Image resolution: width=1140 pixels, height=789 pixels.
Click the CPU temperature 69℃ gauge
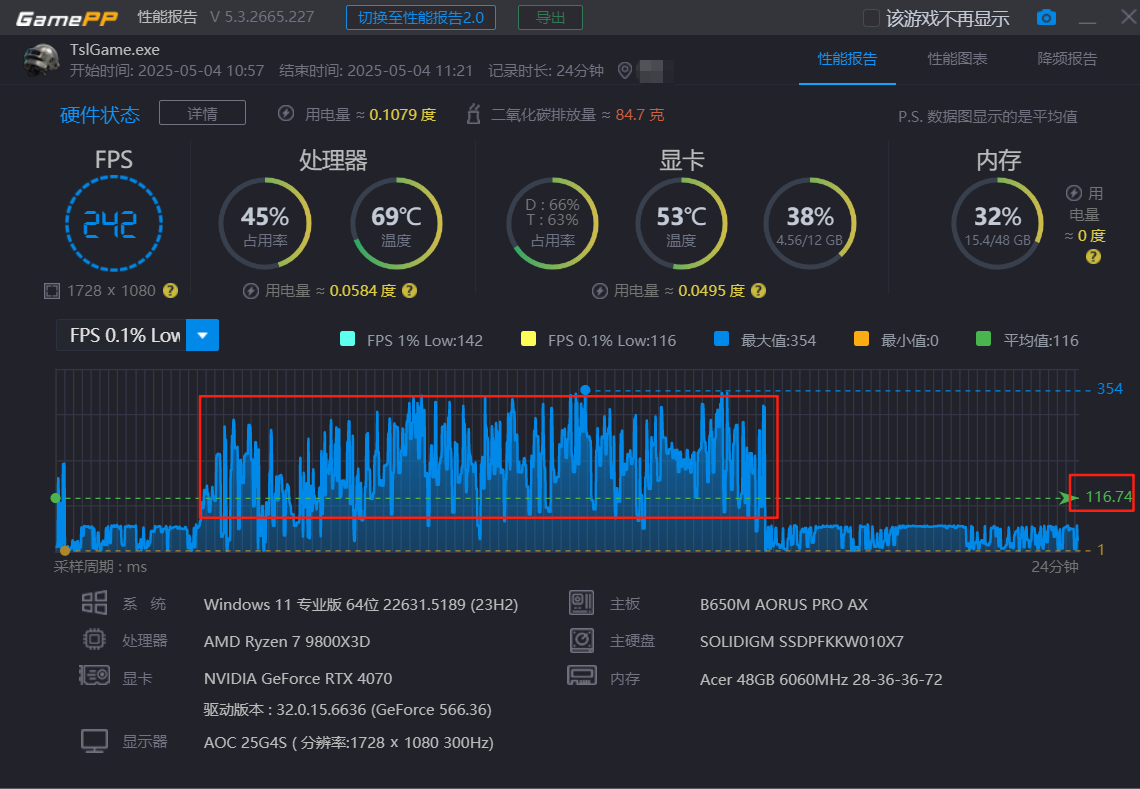pyautogui.click(x=396, y=223)
